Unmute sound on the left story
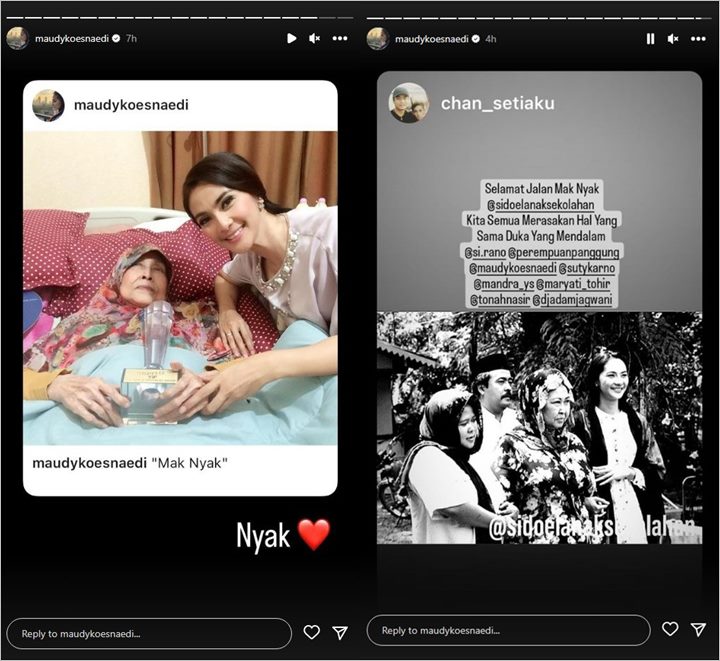 [x=315, y=39]
